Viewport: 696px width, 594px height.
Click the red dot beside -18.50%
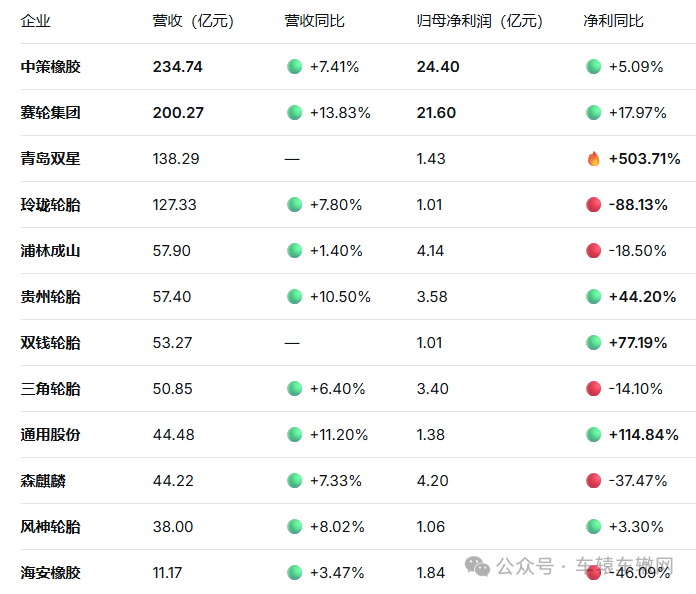tap(593, 251)
